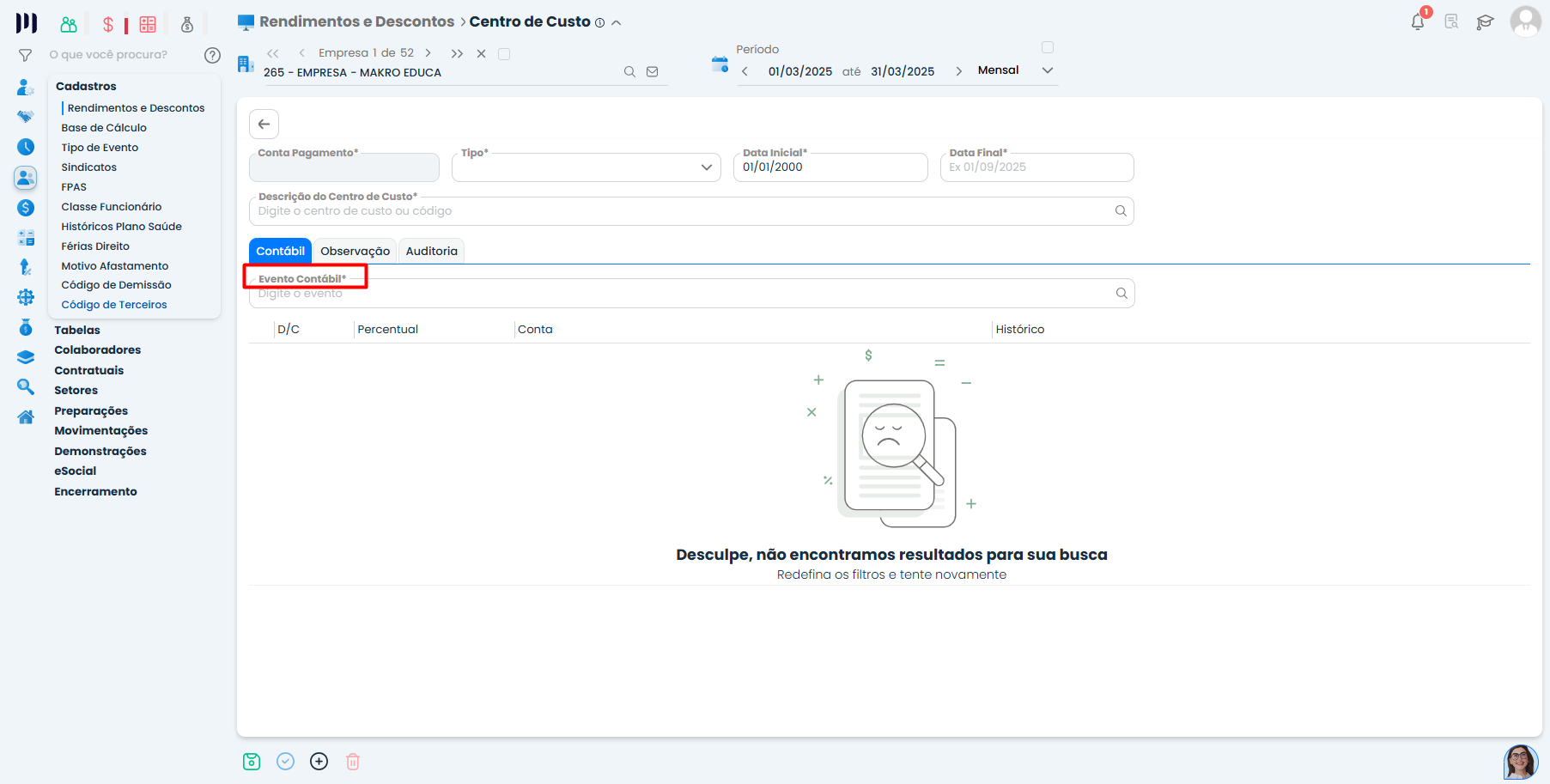Image resolution: width=1550 pixels, height=784 pixels.
Task: Click the notification bell icon
Action: pos(1417,22)
